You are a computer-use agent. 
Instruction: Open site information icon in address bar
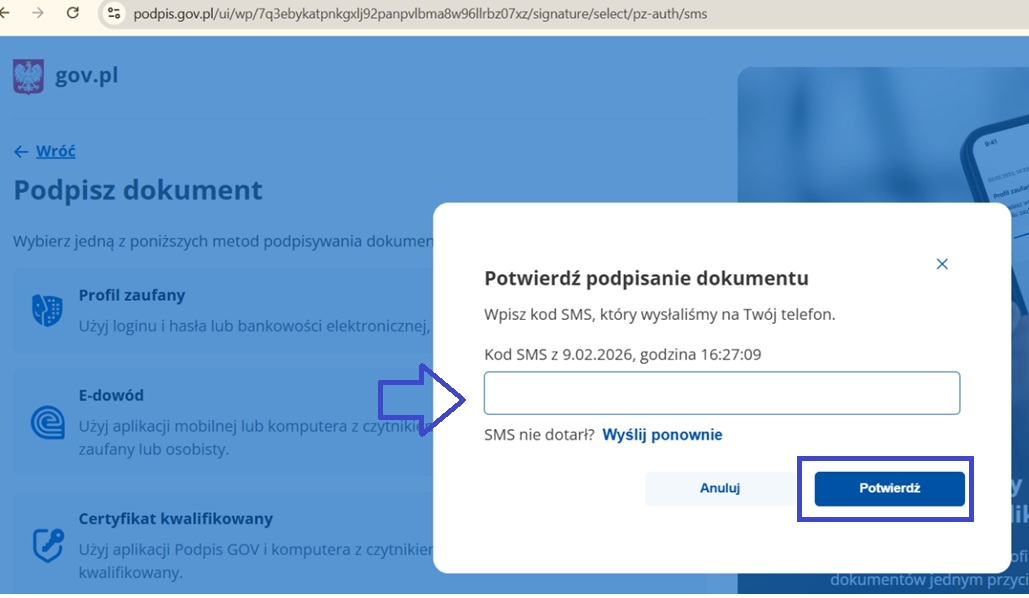(x=114, y=14)
